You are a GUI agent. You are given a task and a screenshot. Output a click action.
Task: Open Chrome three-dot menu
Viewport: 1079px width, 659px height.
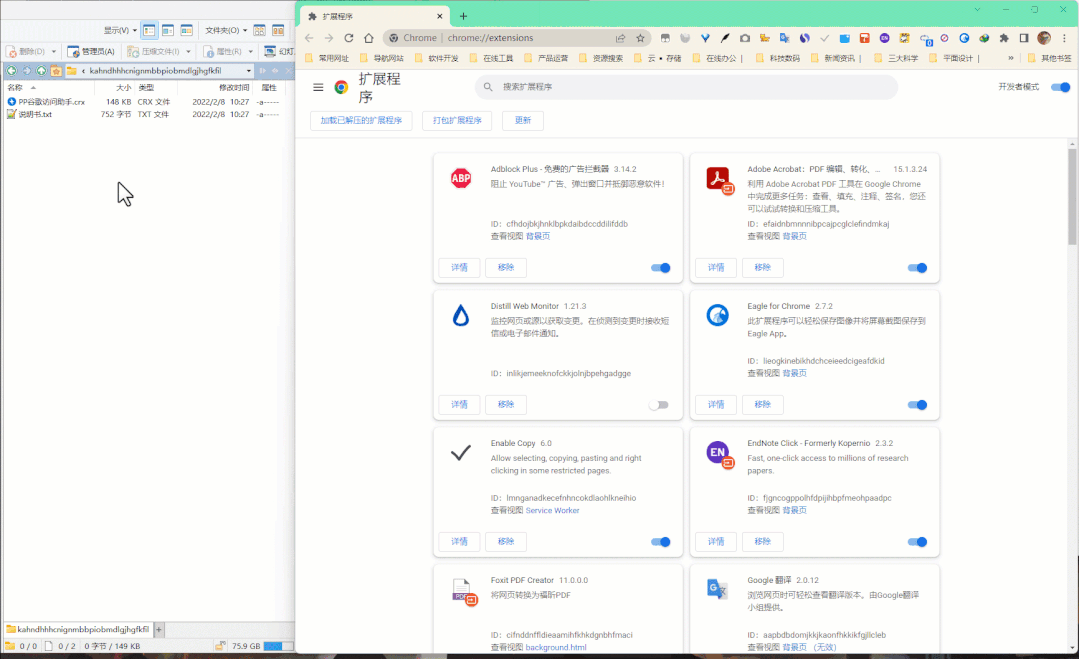point(1064,38)
